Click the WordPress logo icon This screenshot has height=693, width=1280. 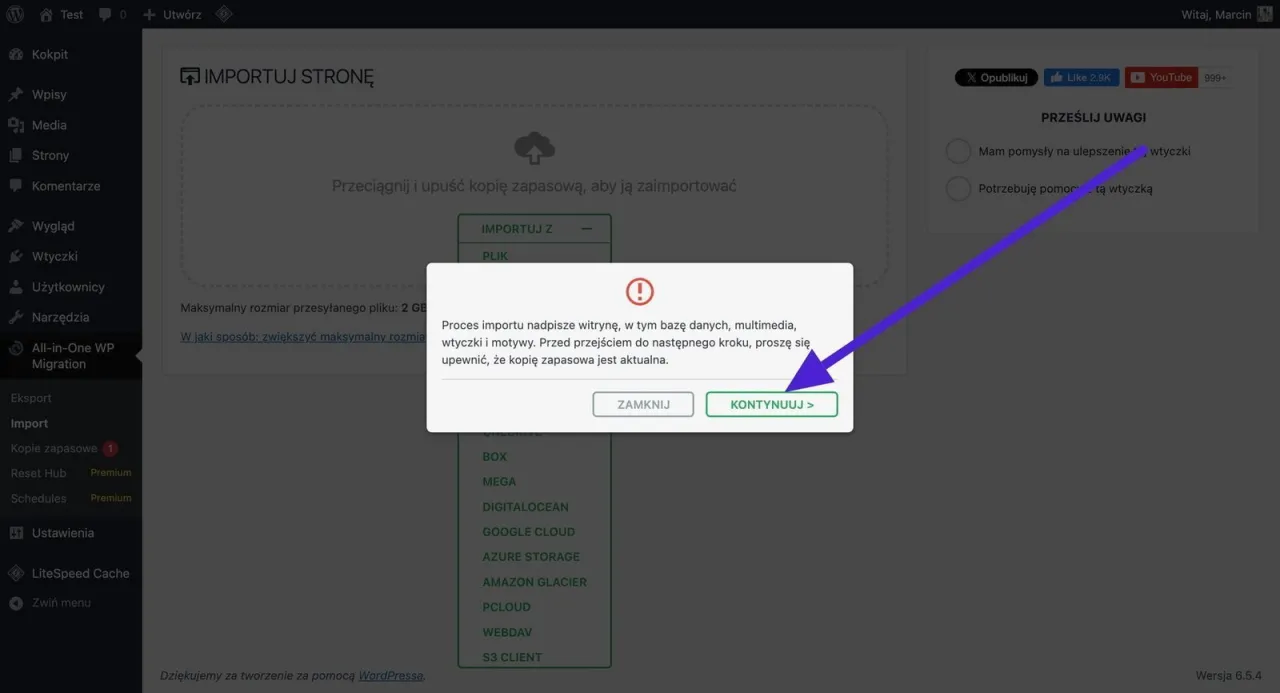(15, 15)
